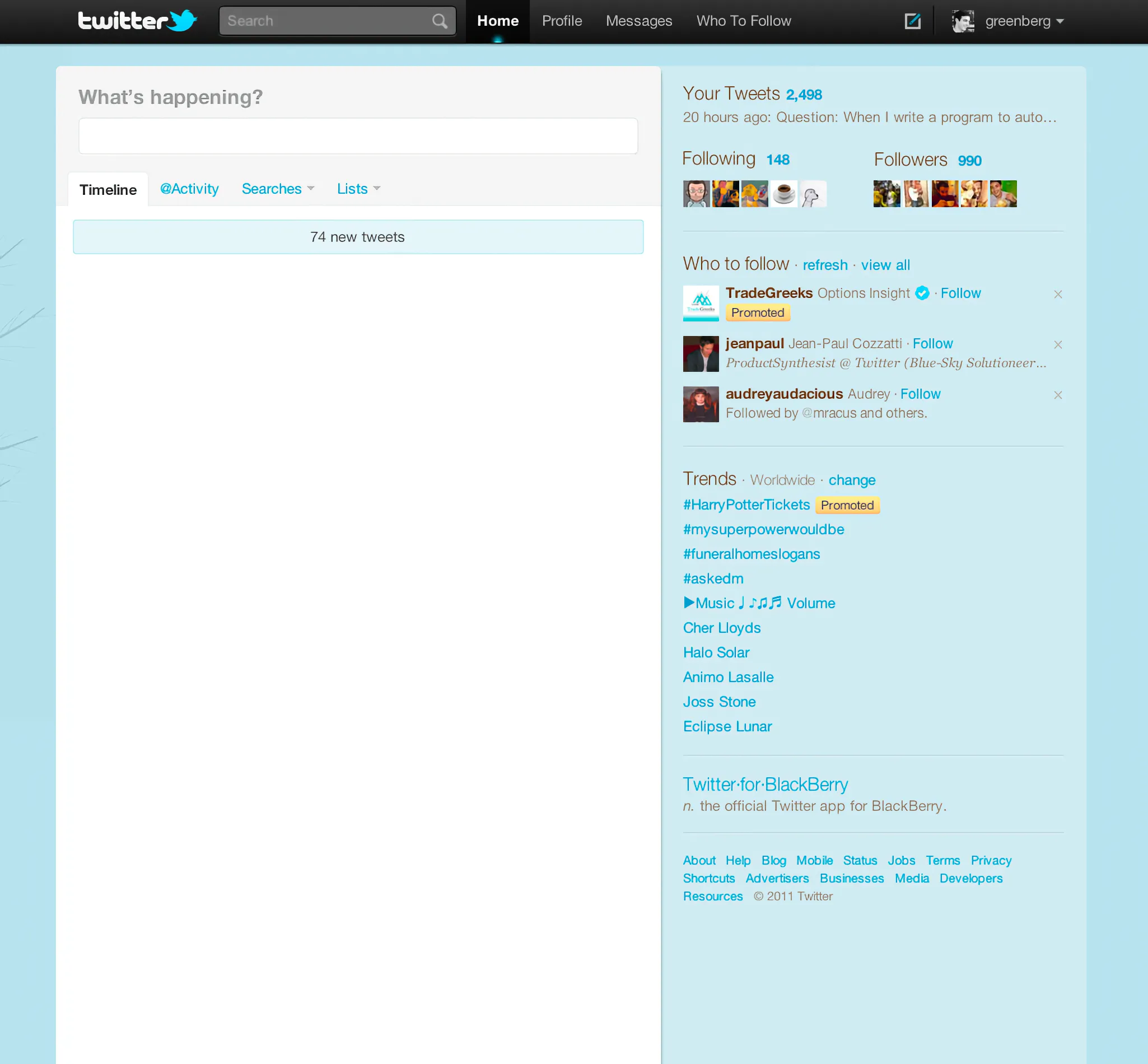Open the Followers count 990
Image resolution: width=1148 pixels, height=1064 pixels.
tap(969, 161)
